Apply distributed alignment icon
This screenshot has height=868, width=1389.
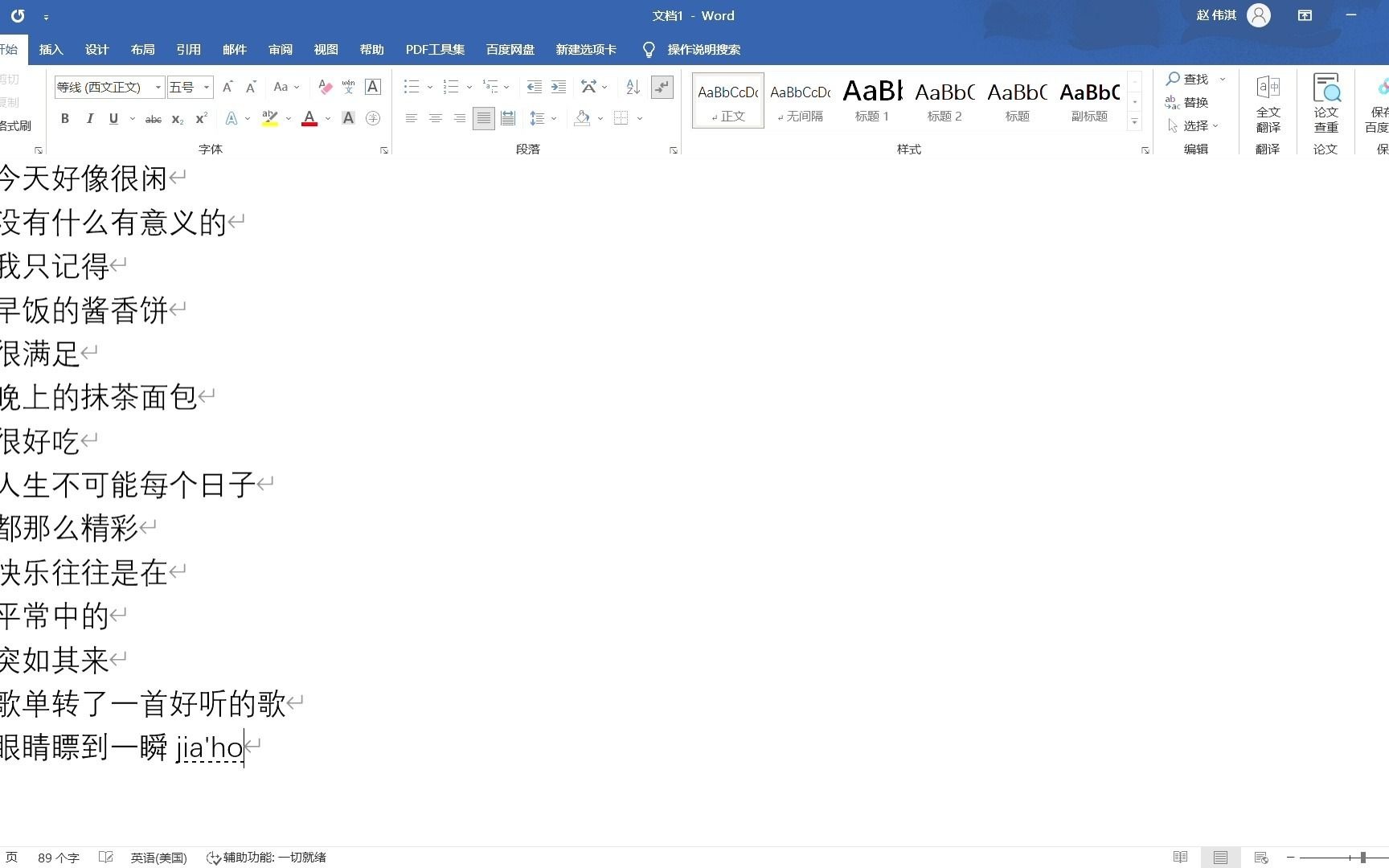(508, 119)
